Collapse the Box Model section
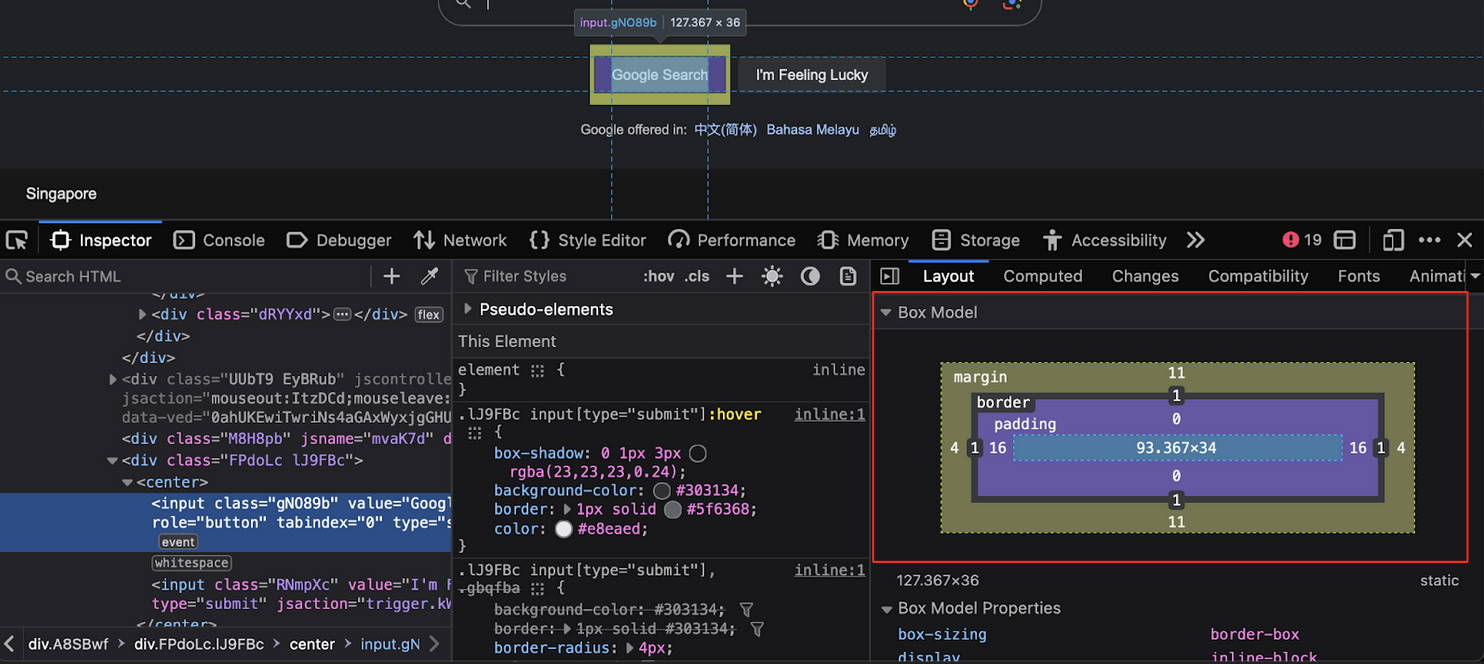 point(885,312)
